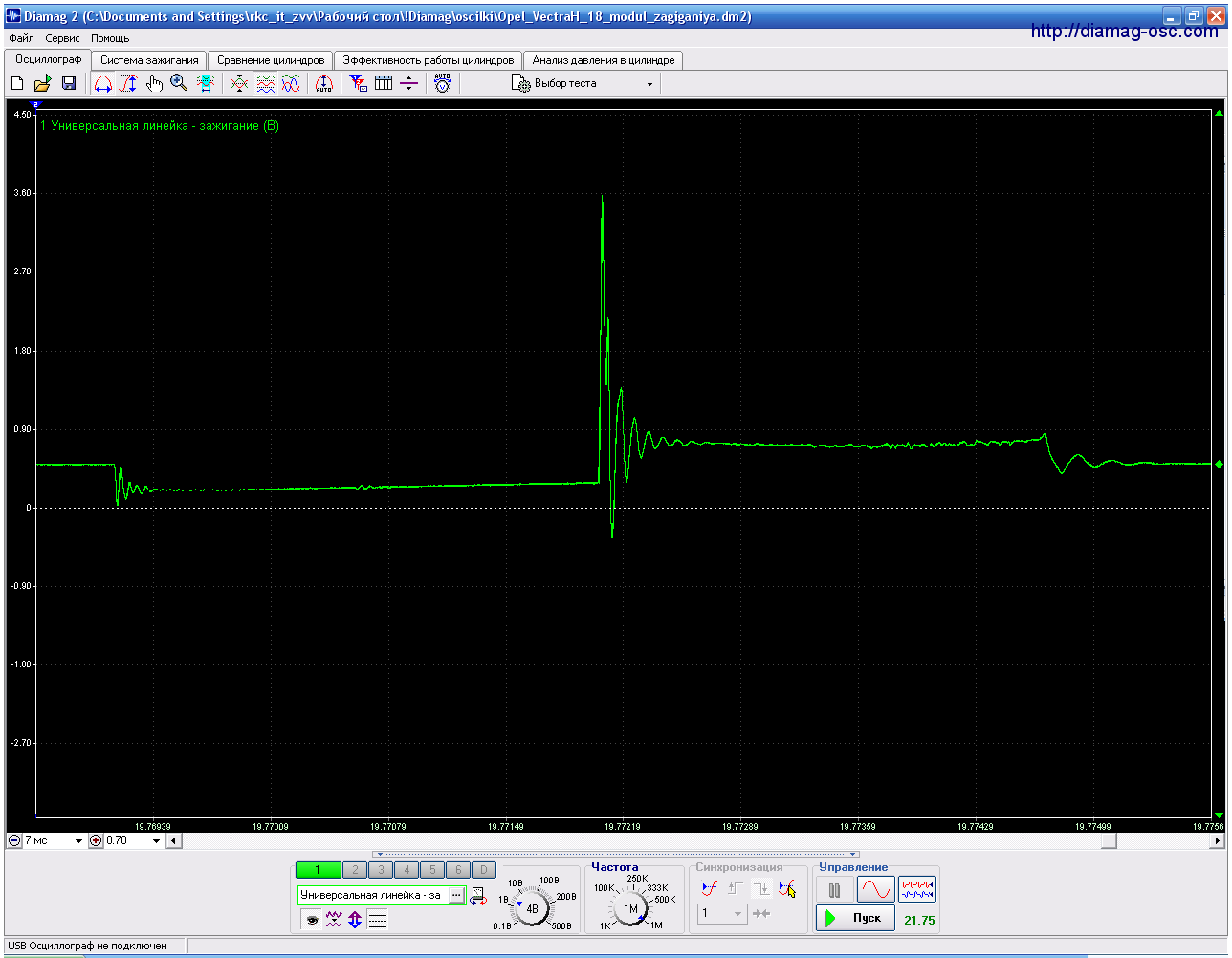Click the filter funnel toolbar icon

point(358,84)
